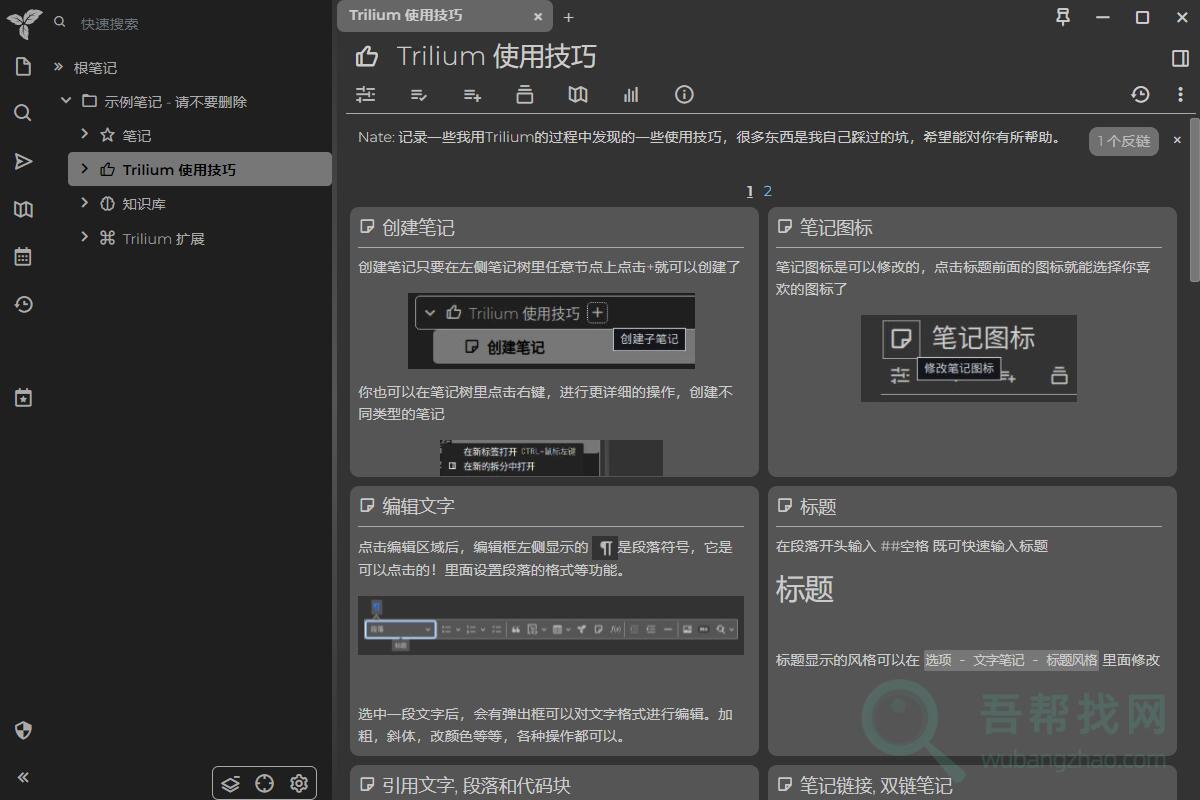Select the Trilium 使用技巧 tab
Viewport: 1200px width, 800px height.
444,16
